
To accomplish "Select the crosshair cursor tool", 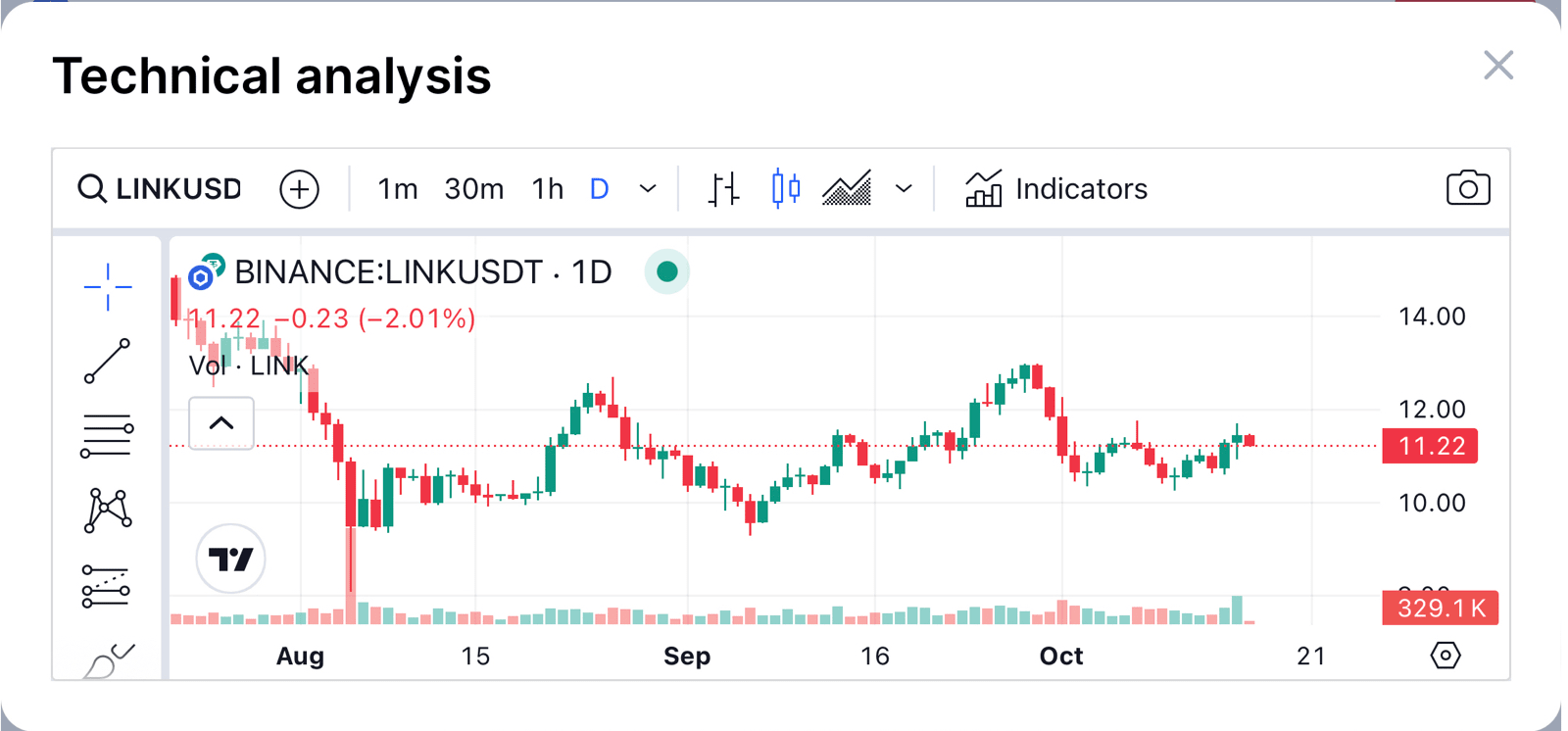I will (x=108, y=287).
